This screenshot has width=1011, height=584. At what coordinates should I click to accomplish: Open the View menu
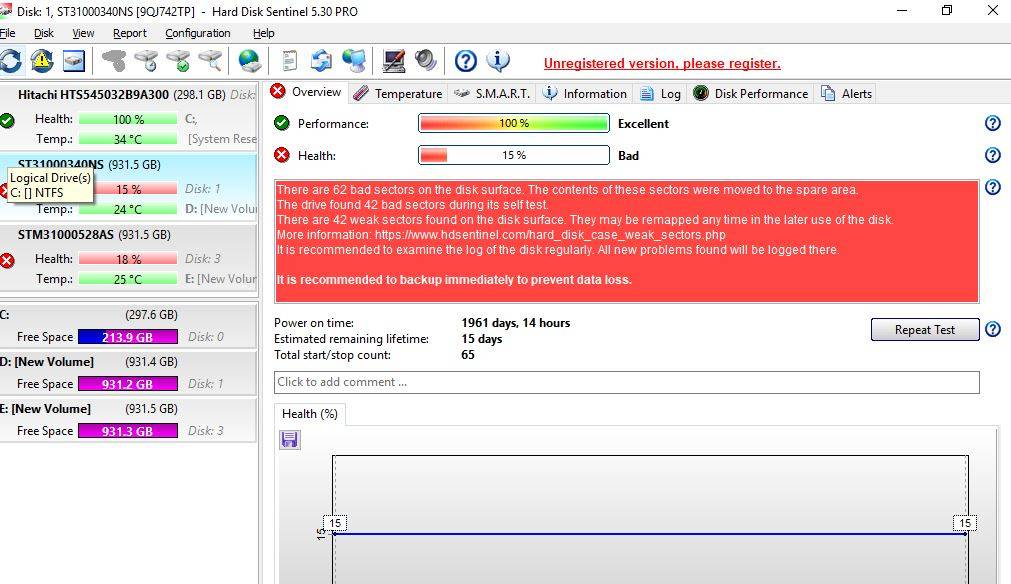[x=83, y=33]
